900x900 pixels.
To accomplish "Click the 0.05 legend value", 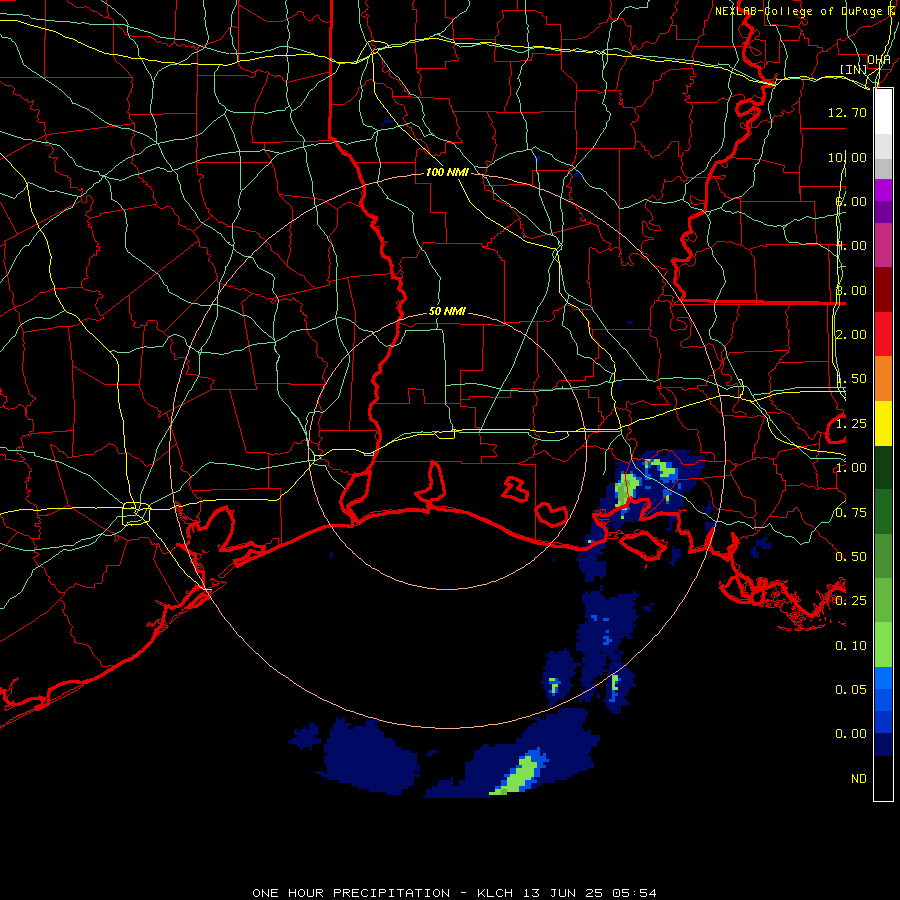I will [851, 689].
